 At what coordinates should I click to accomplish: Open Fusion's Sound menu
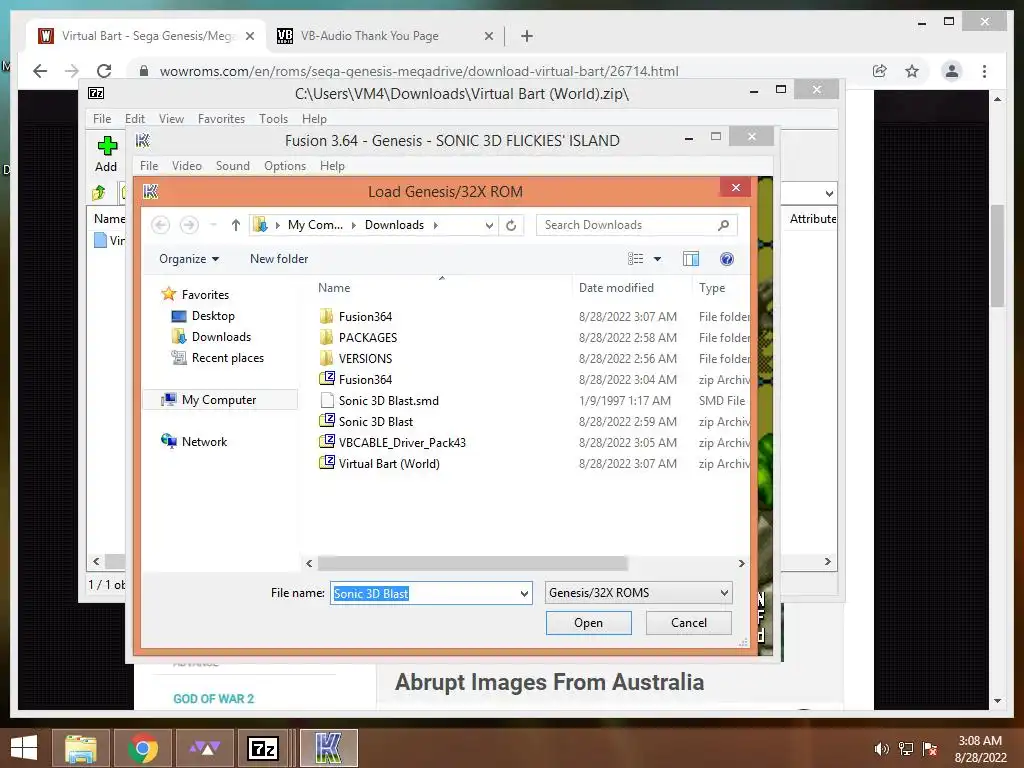(232, 167)
